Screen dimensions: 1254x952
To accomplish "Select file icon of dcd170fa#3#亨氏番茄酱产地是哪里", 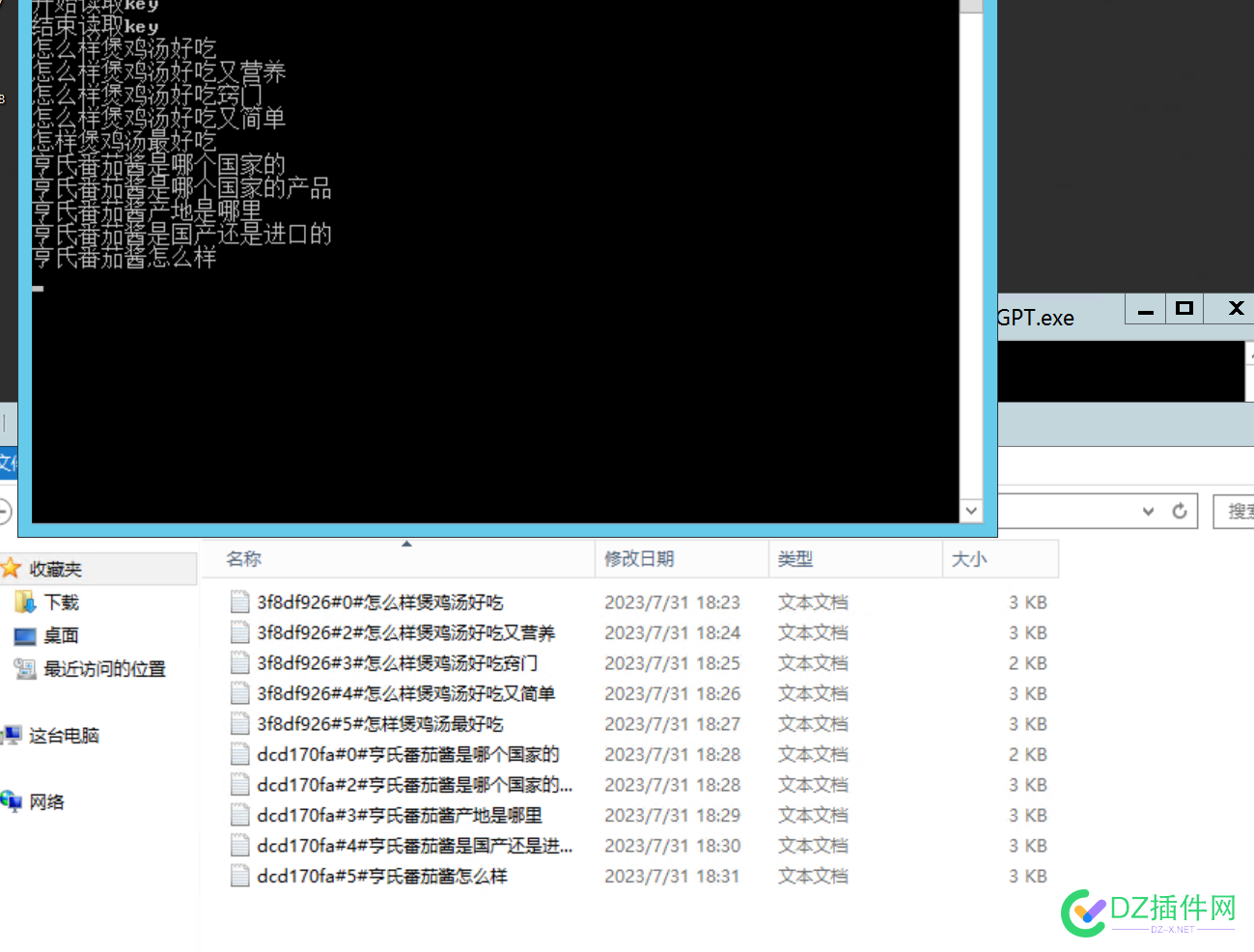I will point(240,815).
